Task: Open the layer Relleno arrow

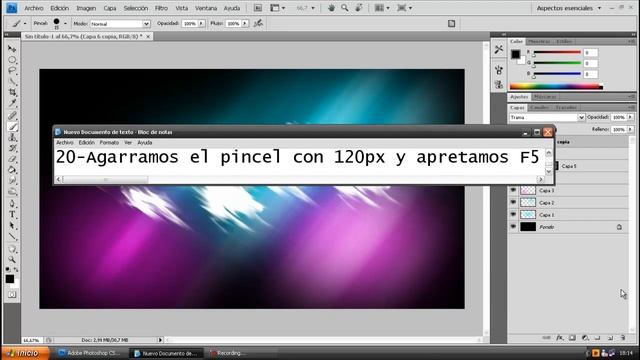Action: [x=630, y=129]
